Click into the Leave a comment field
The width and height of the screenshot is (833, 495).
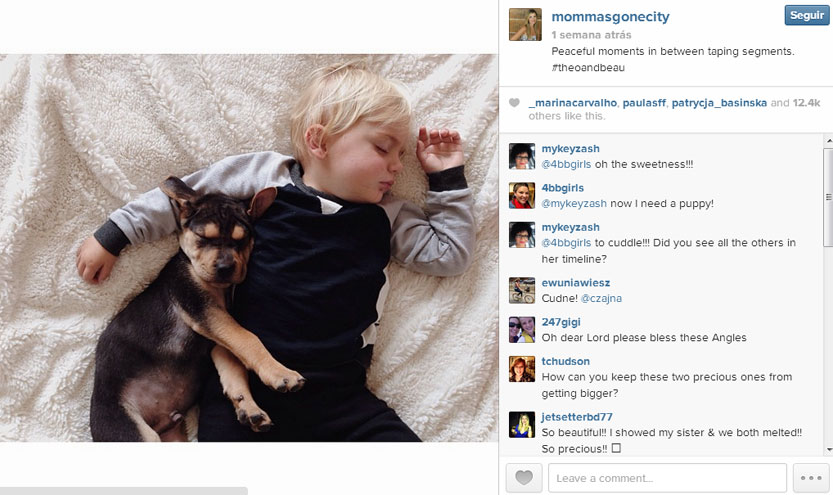tap(667, 477)
